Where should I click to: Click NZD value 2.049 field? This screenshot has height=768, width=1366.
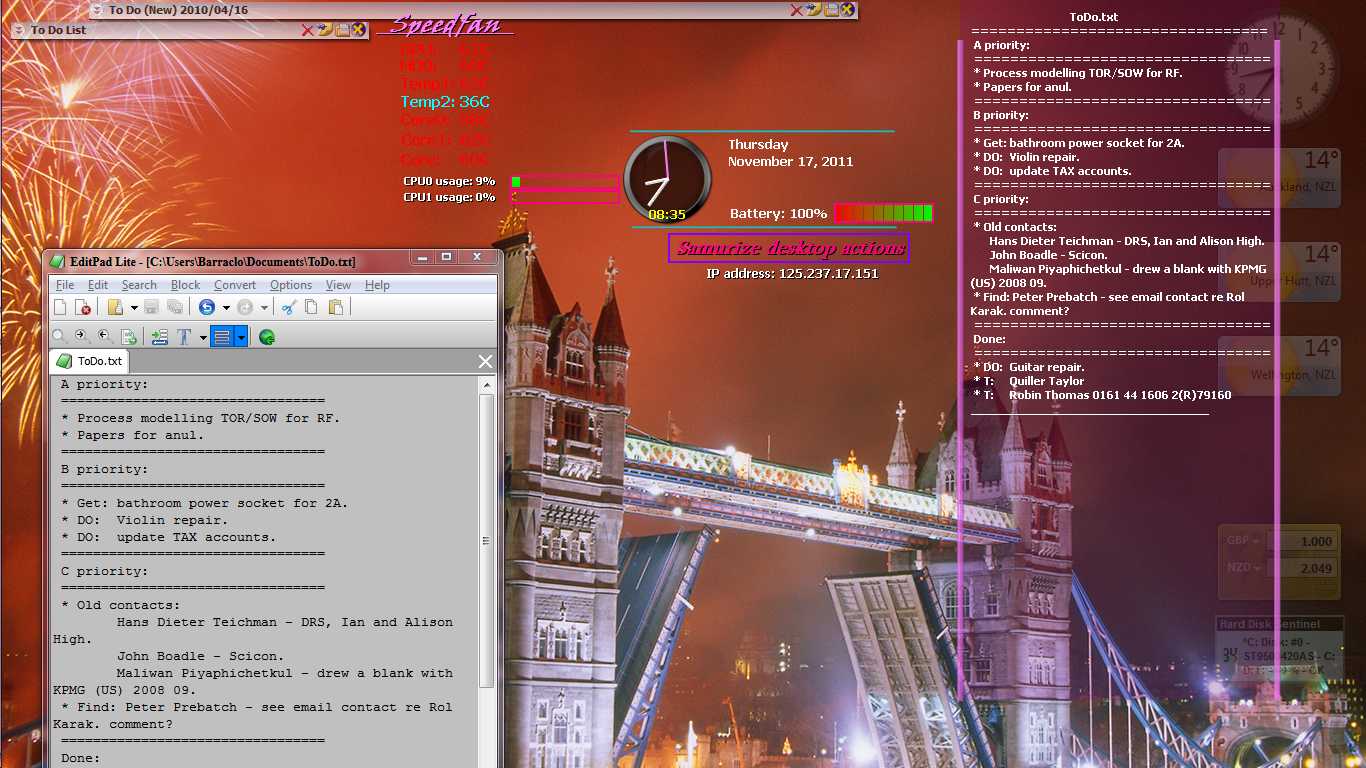click(x=1302, y=567)
